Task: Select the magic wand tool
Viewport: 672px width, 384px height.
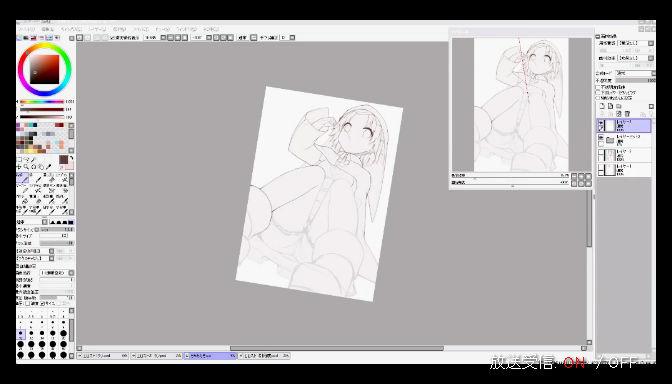Action: click(33, 159)
